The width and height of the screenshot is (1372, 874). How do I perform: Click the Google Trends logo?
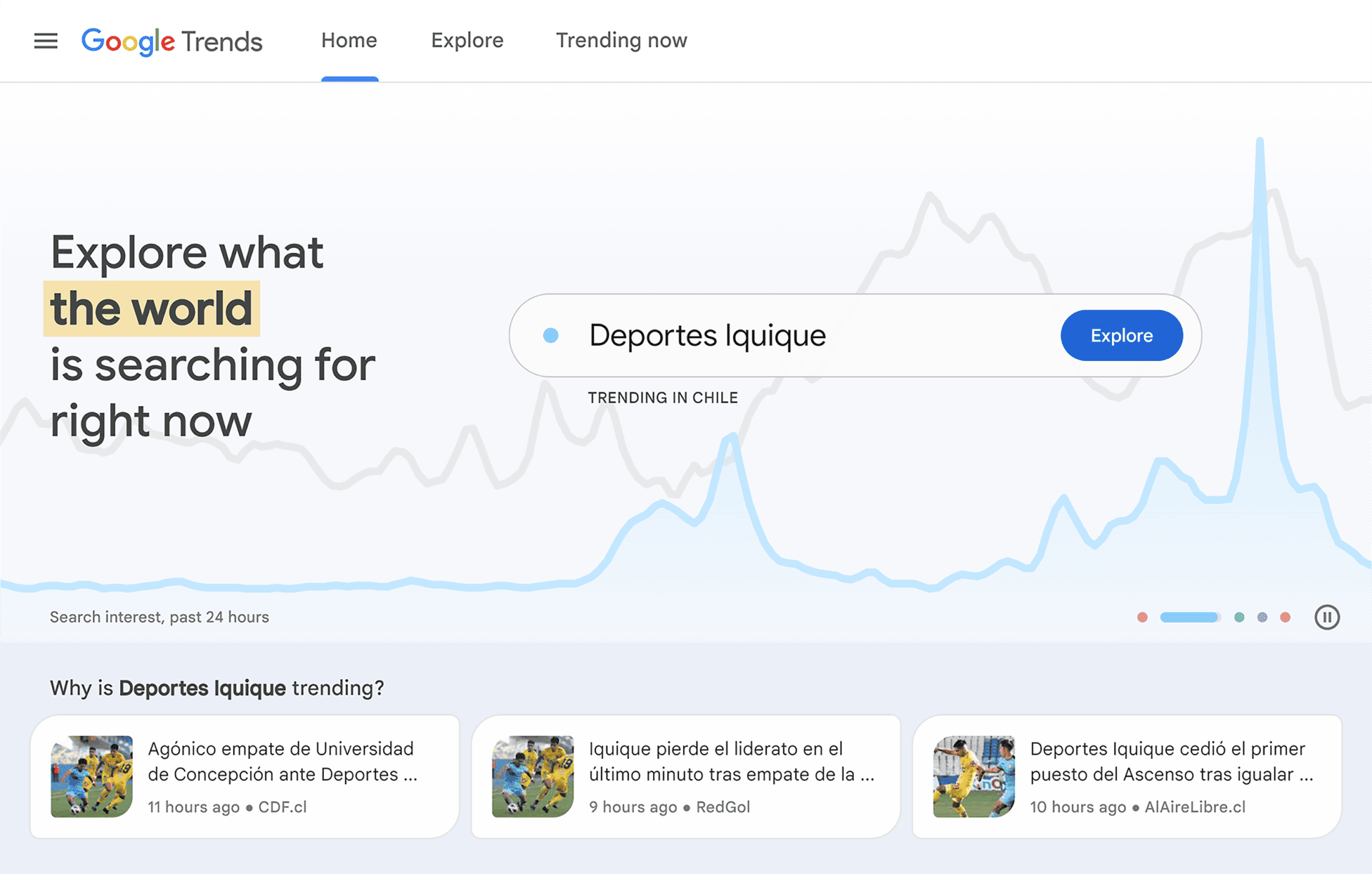[171, 41]
